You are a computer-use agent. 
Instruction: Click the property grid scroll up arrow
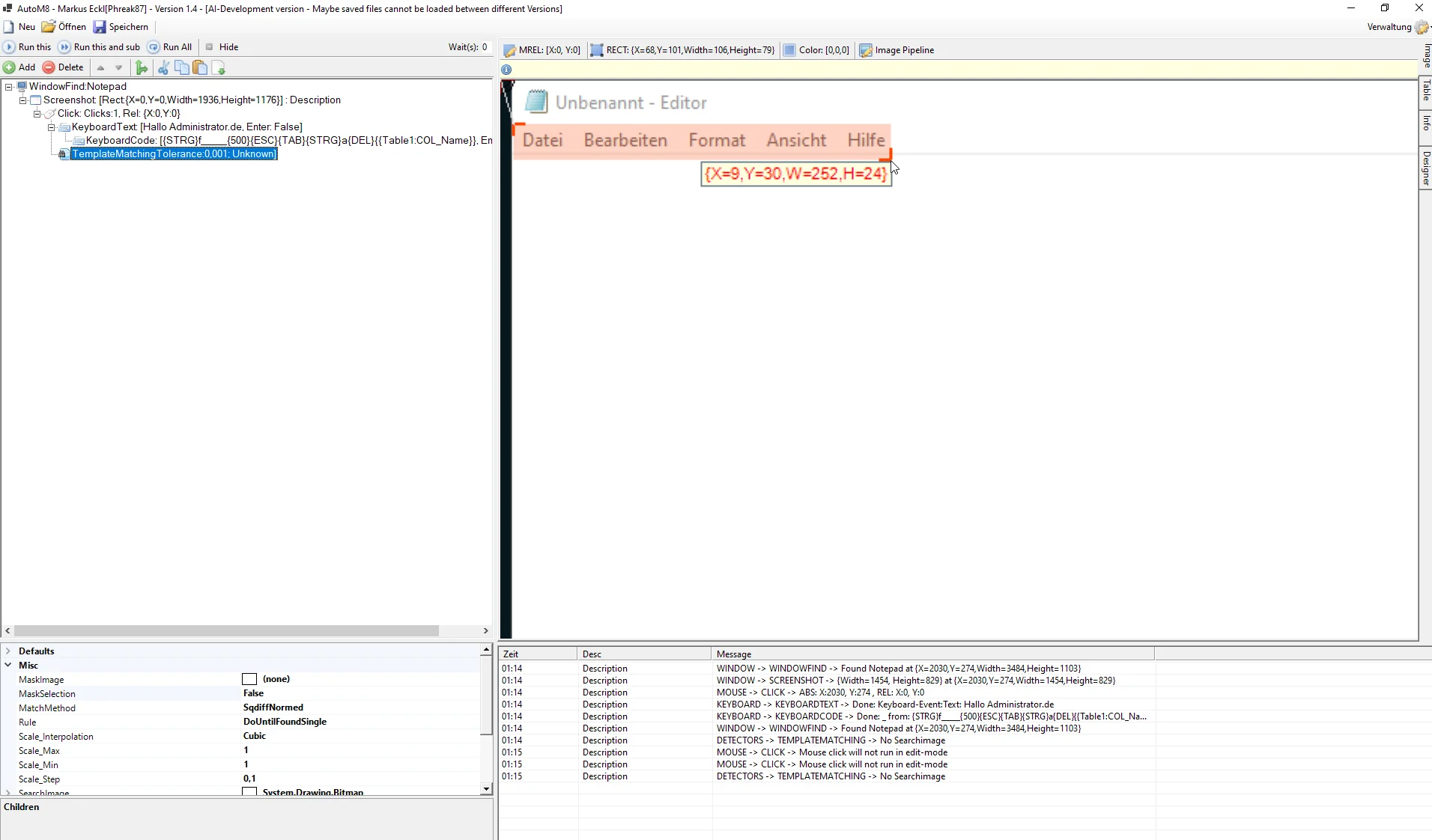pyautogui.click(x=486, y=650)
